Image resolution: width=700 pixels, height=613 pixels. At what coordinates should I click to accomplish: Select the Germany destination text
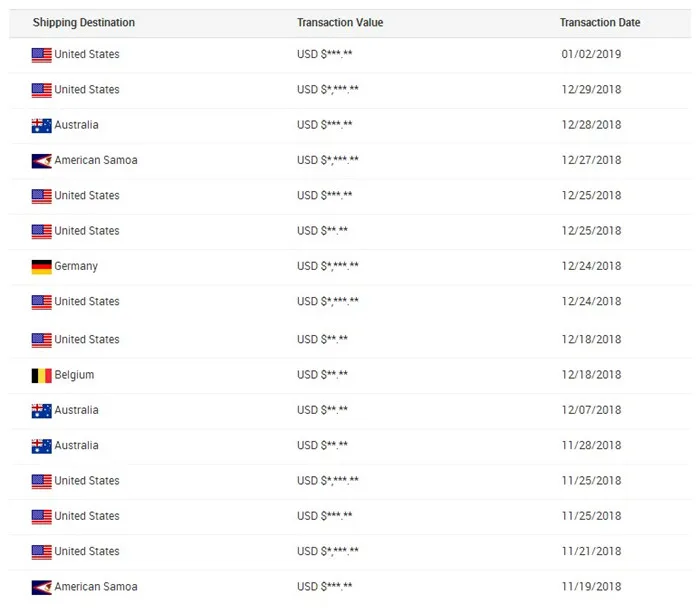[76, 266]
